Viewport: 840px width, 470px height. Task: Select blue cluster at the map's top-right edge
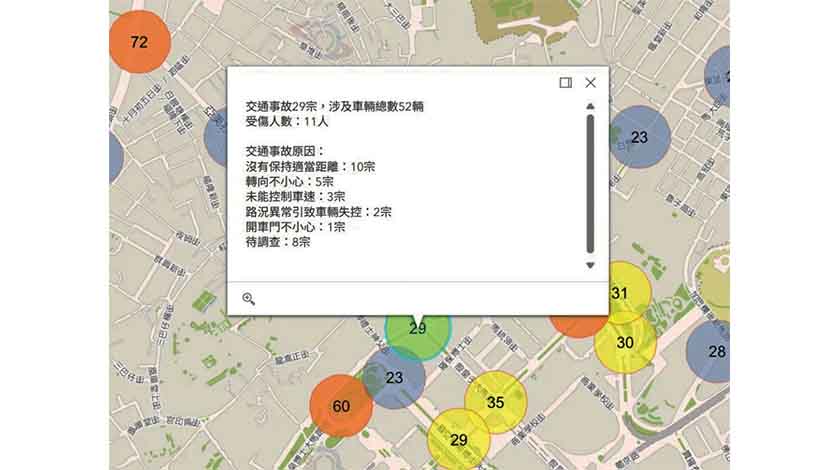(x=720, y=77)
